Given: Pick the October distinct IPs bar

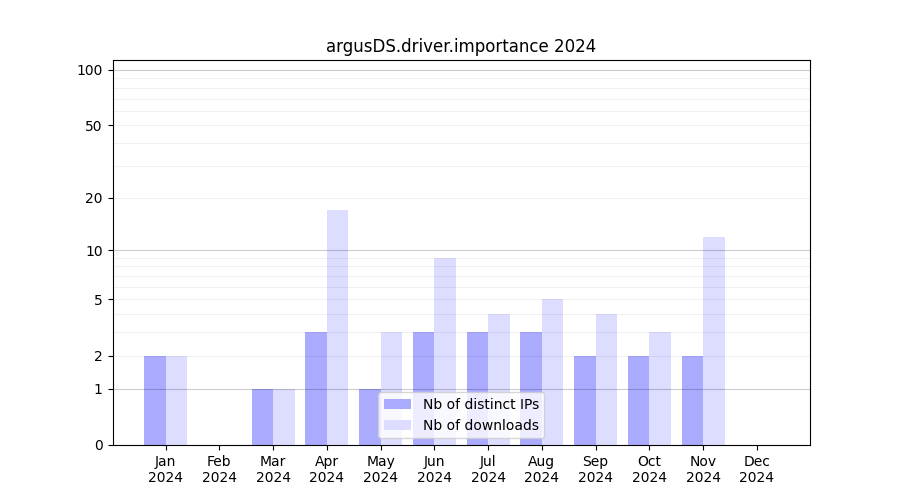Looking at the screenshot, I should [x=638, y=400].
